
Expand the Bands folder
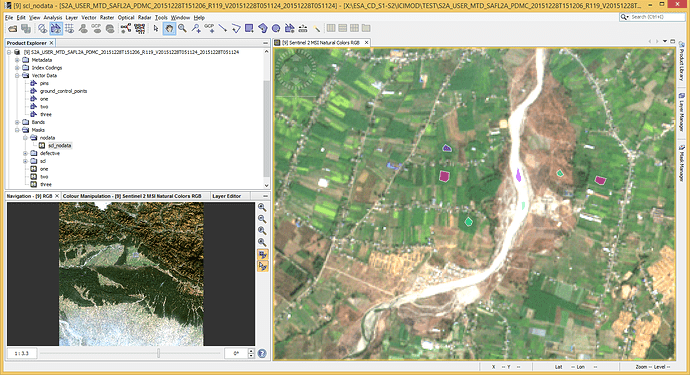(17, 122)
